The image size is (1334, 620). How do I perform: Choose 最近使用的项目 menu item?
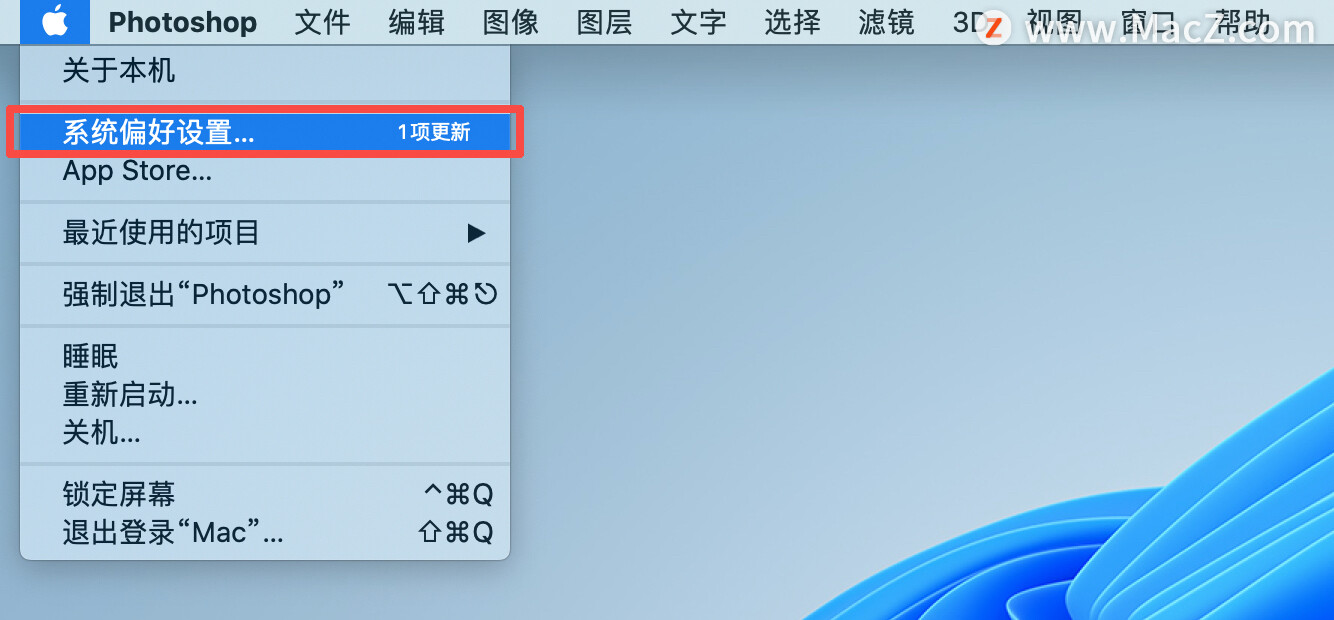pos(265,233)
